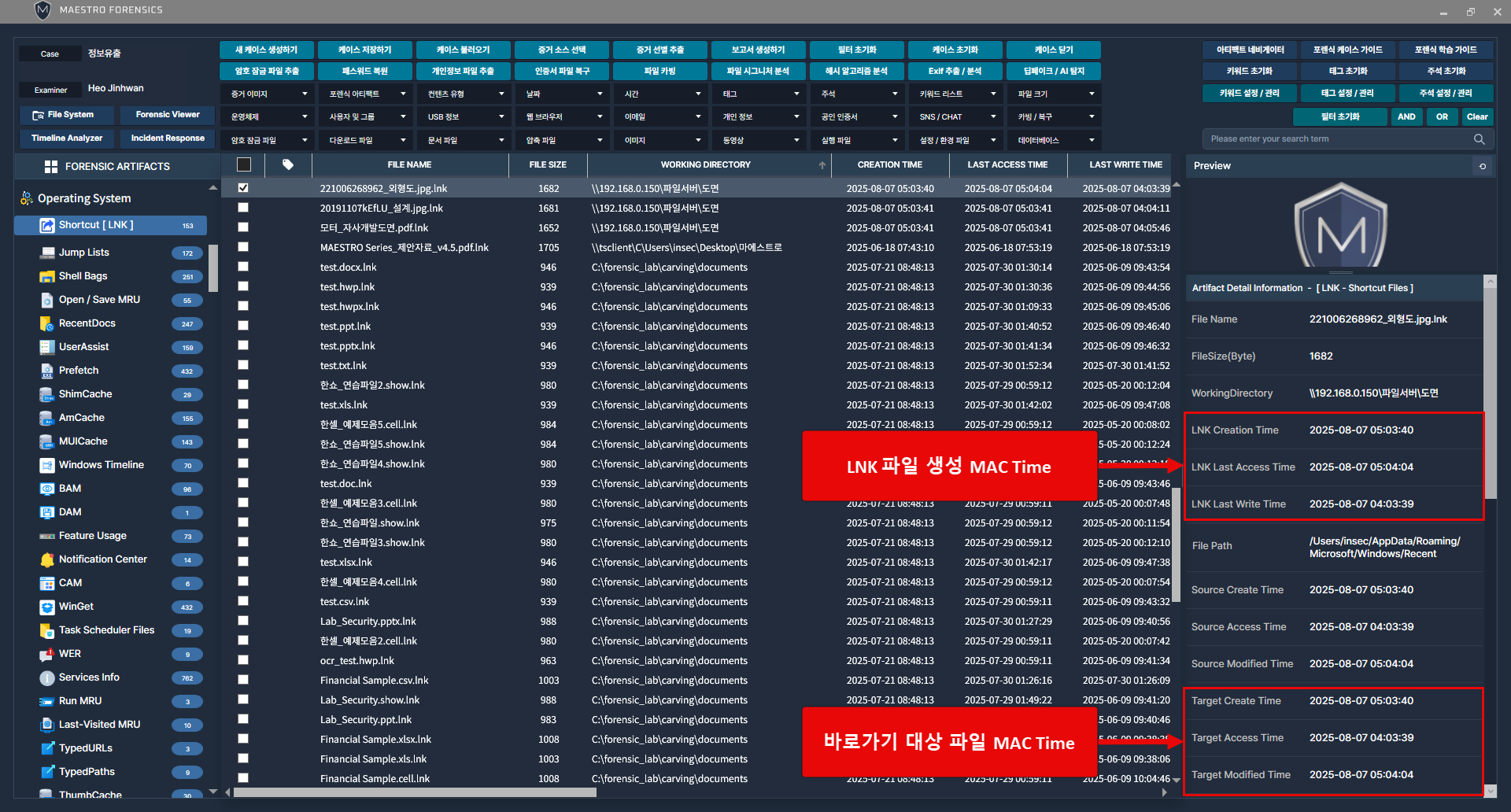1511x812 pixels.
Task: Click the search term input field
Action: (1338, 139)
